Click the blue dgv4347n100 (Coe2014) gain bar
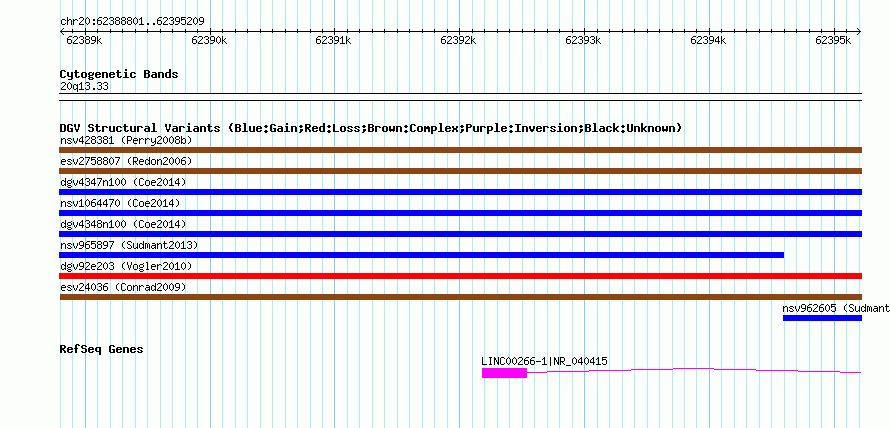This screenshot has width=890, height=428. (460, 192)
